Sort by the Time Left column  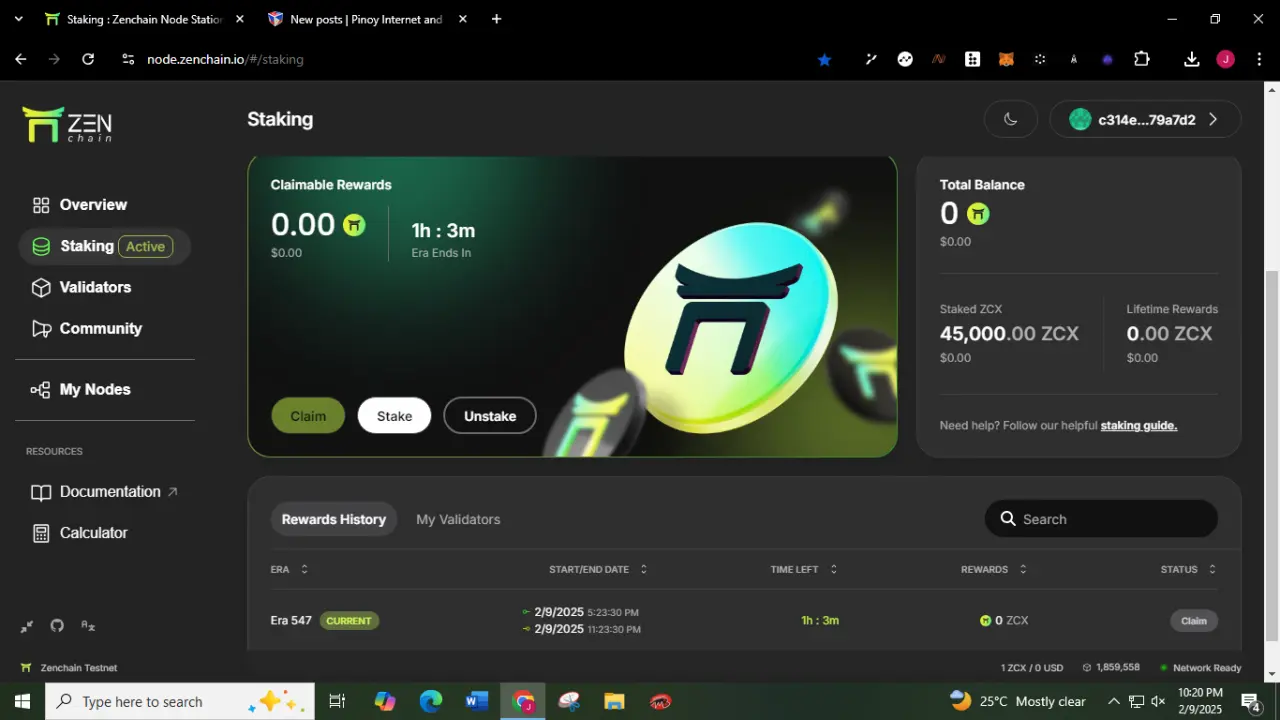click(x=804, y=569)
